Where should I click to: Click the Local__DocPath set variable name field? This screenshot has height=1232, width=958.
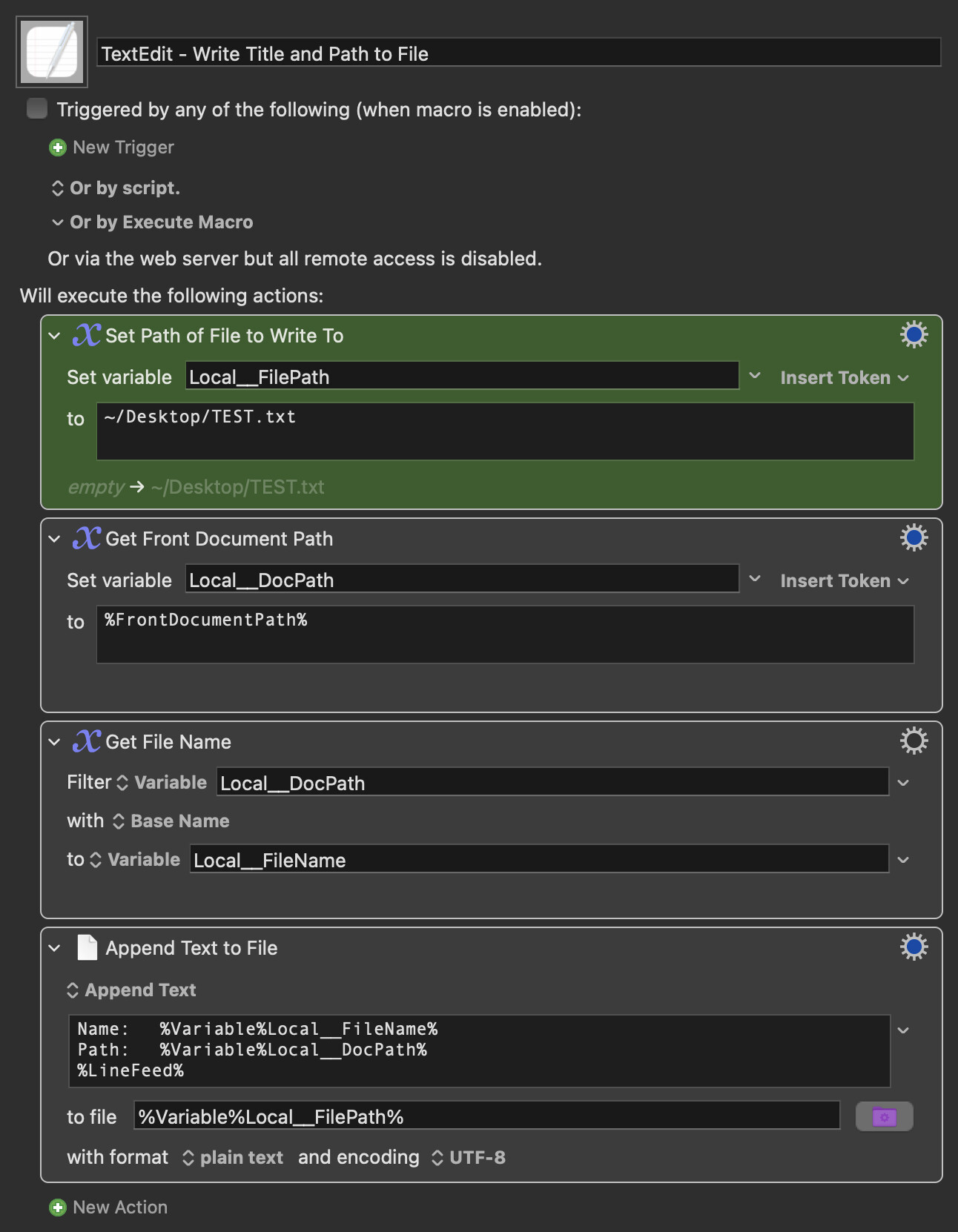(462, 580)
